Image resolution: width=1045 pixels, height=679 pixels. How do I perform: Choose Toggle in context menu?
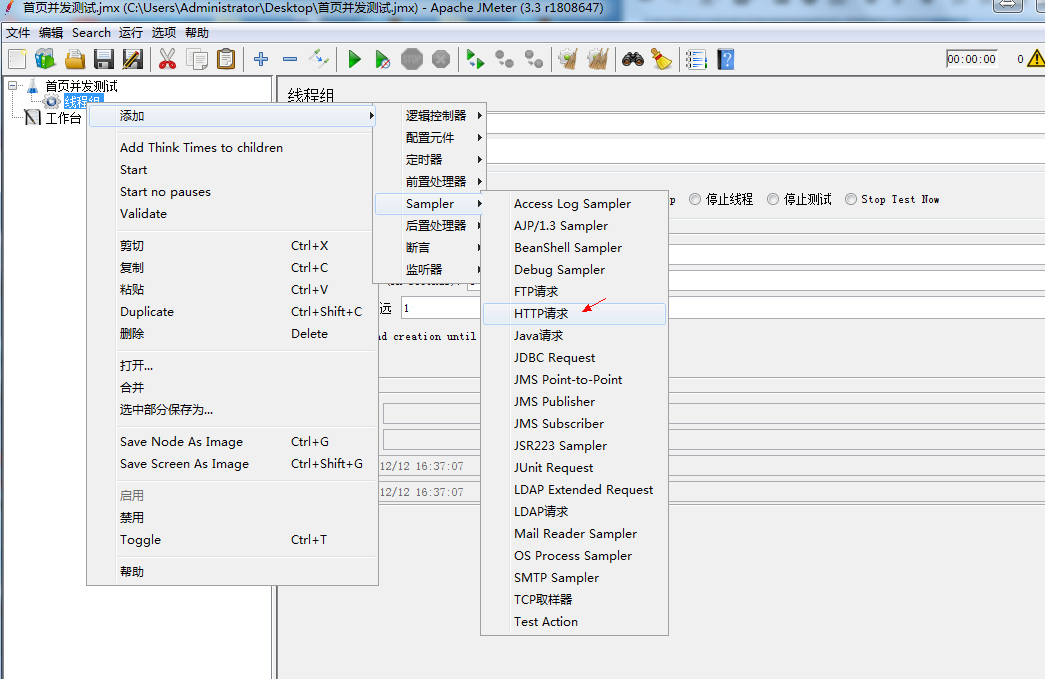tap(232, 539)
